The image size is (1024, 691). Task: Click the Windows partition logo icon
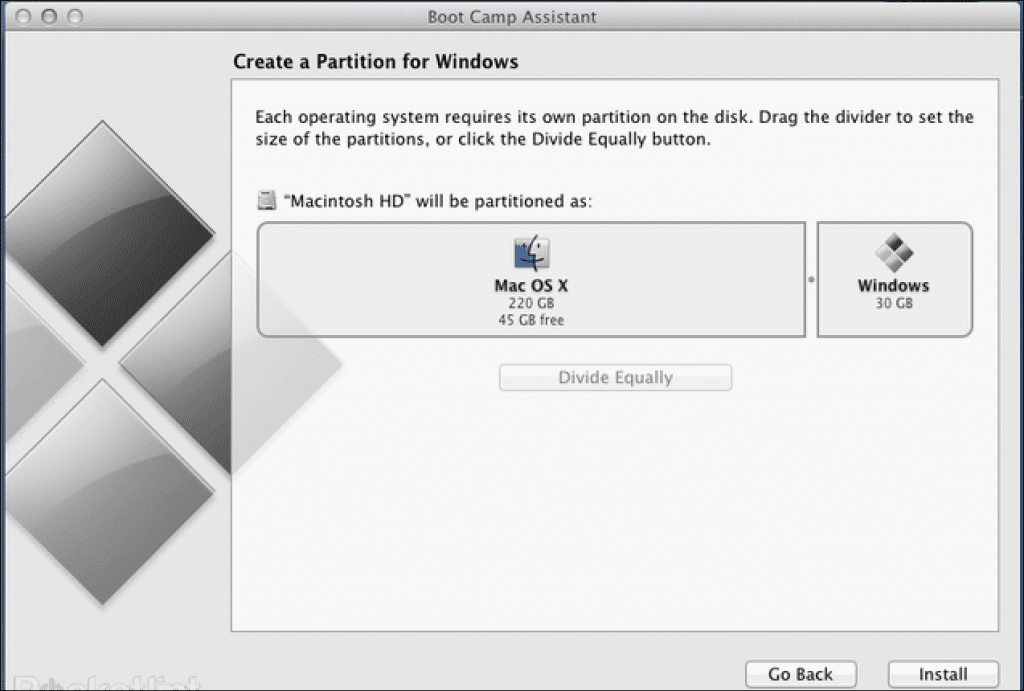(894, 253)
